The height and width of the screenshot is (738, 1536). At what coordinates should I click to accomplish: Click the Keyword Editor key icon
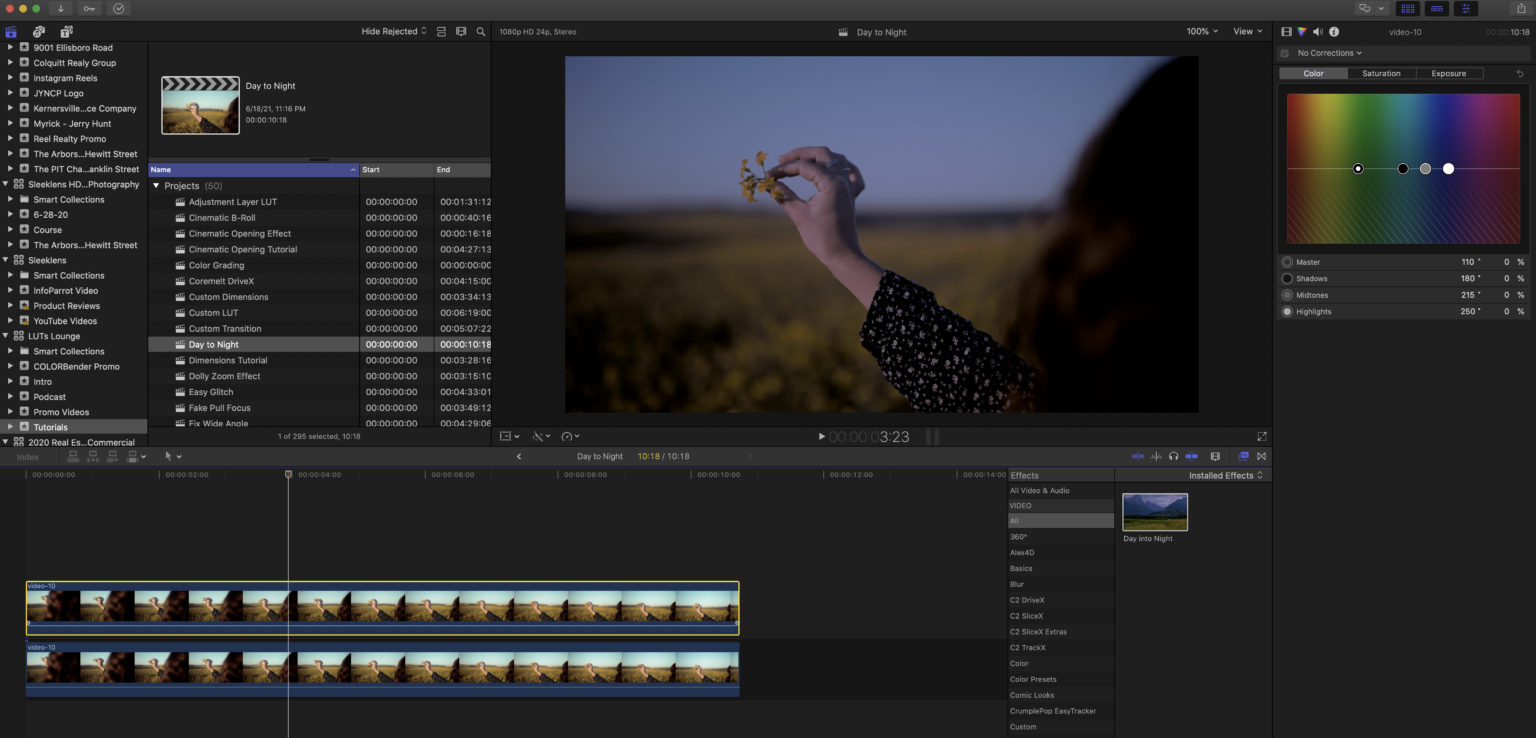pos(90,8)
